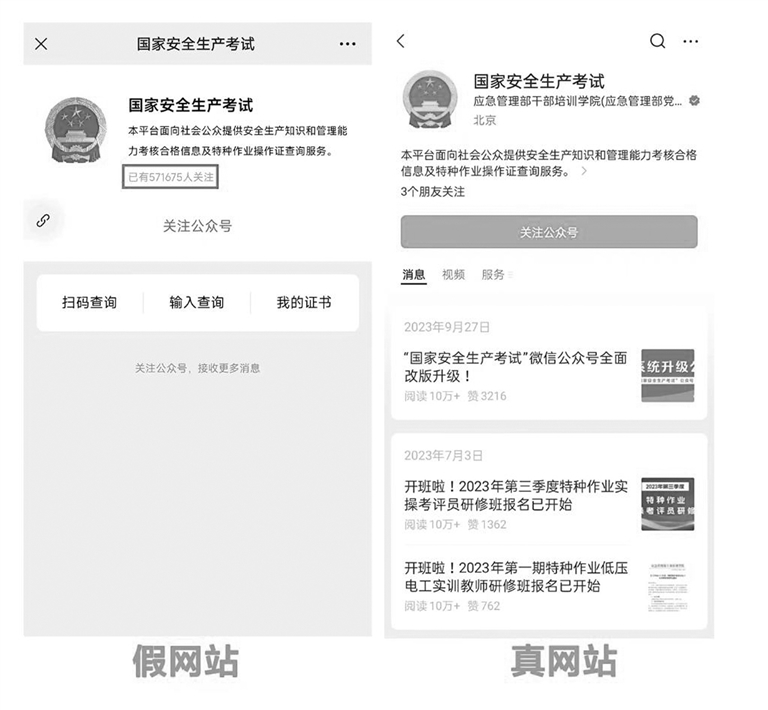
Task: Tap the link chain icon on fake site
Action: (43, 221)
